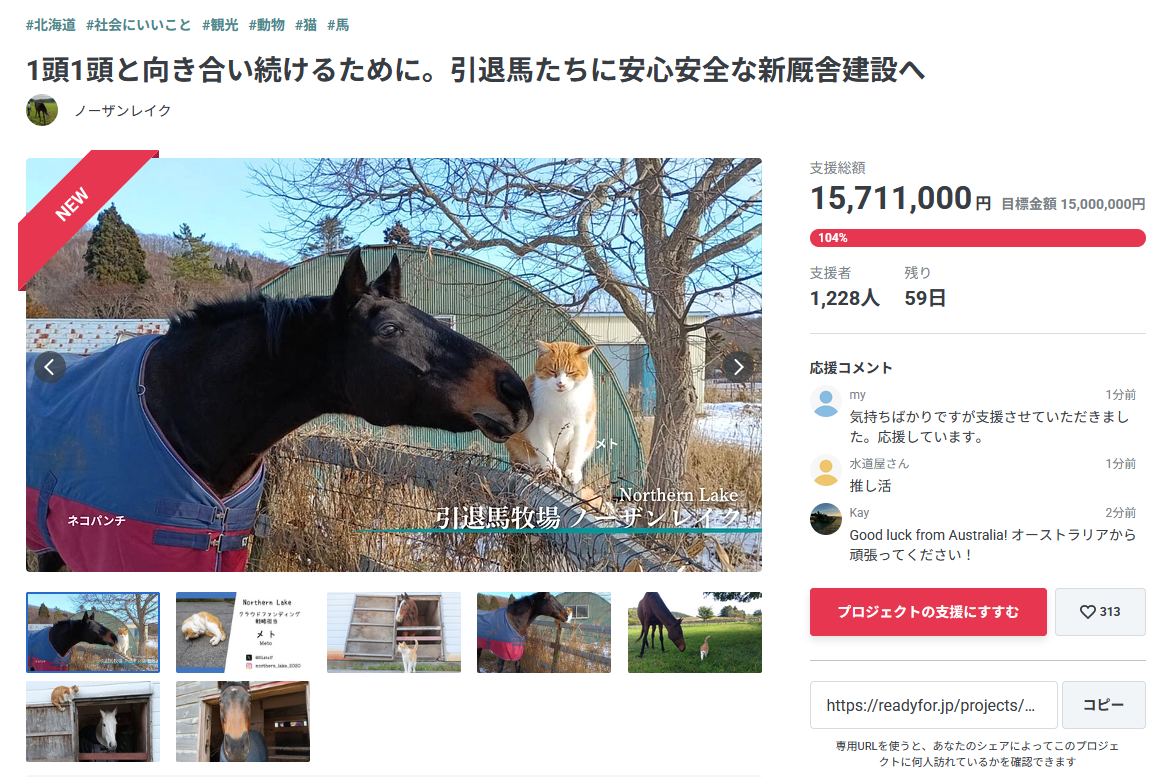Select the white horse in stable thumbnail

(x=93, y=722)
